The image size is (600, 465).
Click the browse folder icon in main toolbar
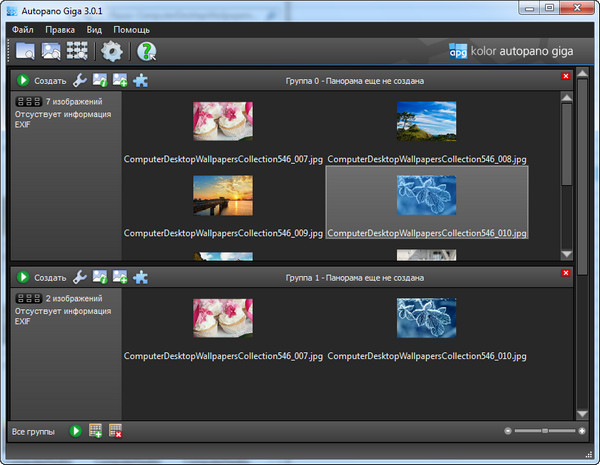(x=24, y=51)
